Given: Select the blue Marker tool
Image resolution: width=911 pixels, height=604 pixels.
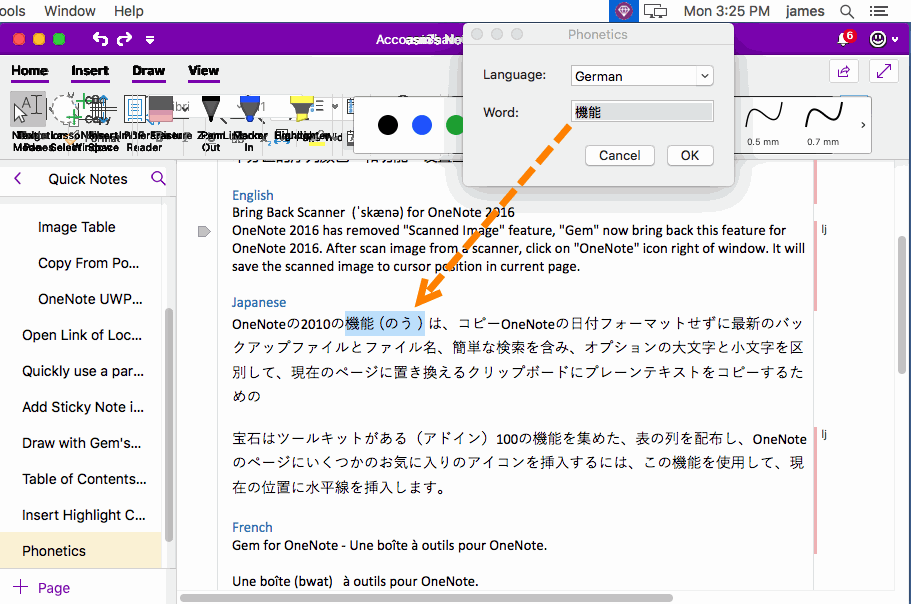Looking at the screenshot, I should [x=249, y=109].
